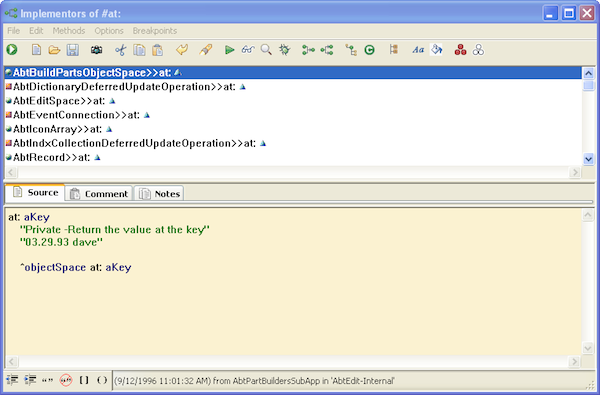This screenshot has width=600, height=395.
Task: Save the method with the floppy disk icon
Action: tap(73, 50)
